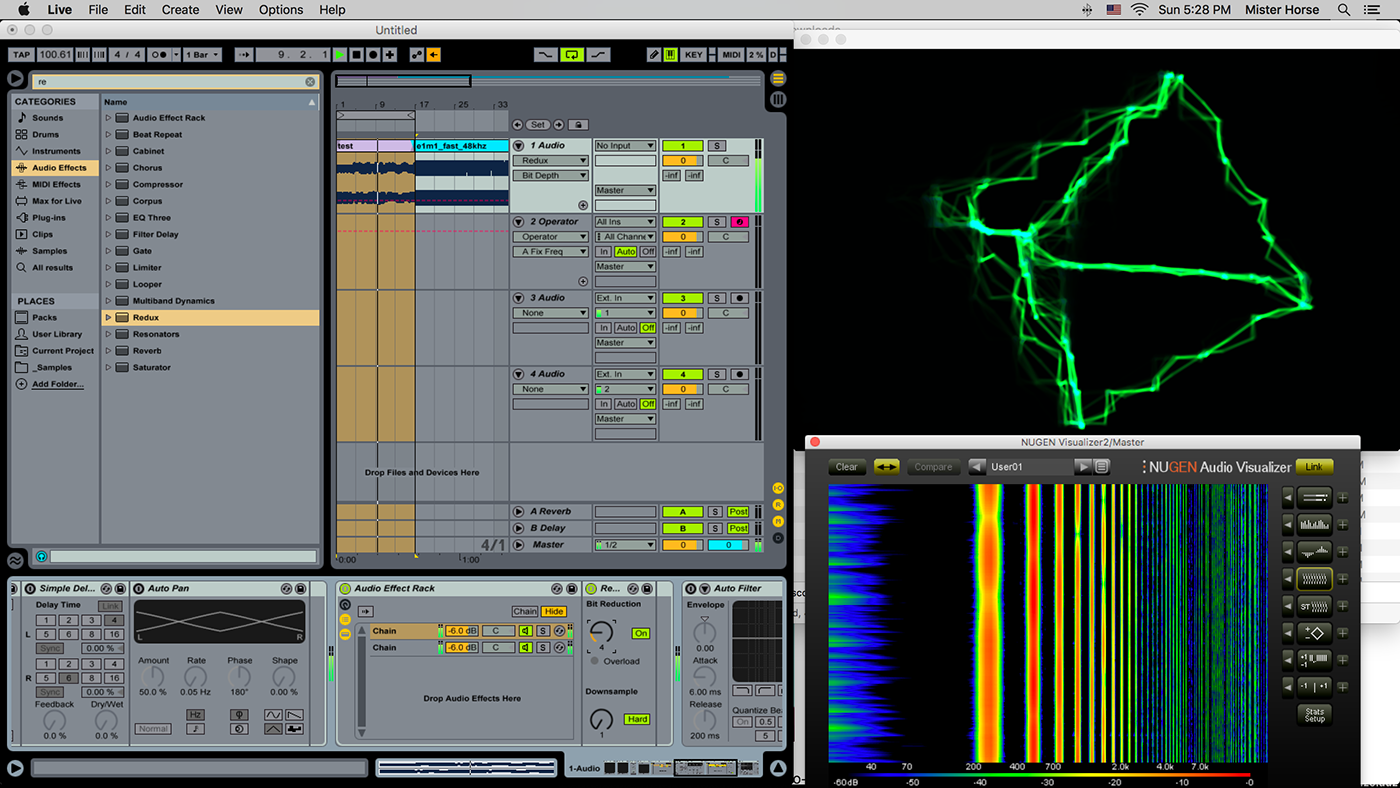
Task: Toggle the Follow arrow icon in the transport
Action: tap(244, 55)
